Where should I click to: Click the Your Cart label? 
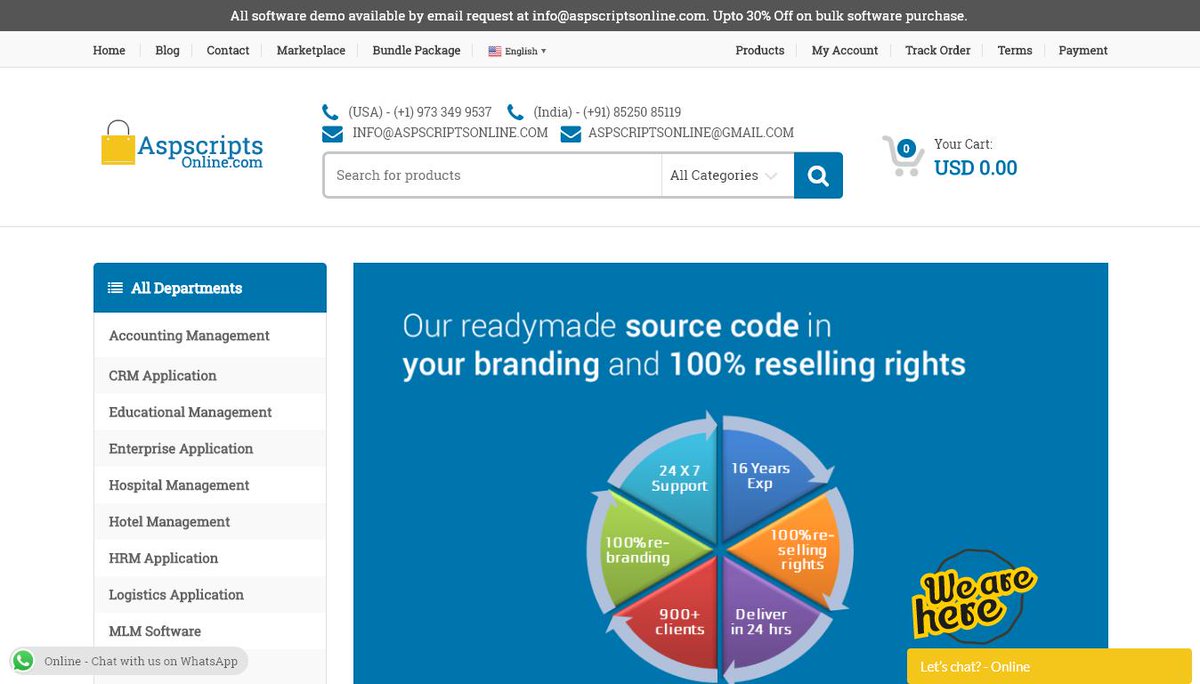coord(963,144)
